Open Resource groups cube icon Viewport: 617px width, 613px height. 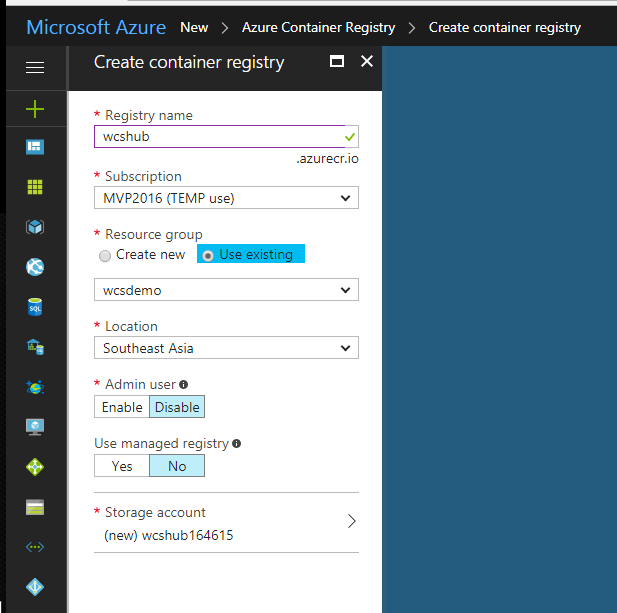click(35, 227)
